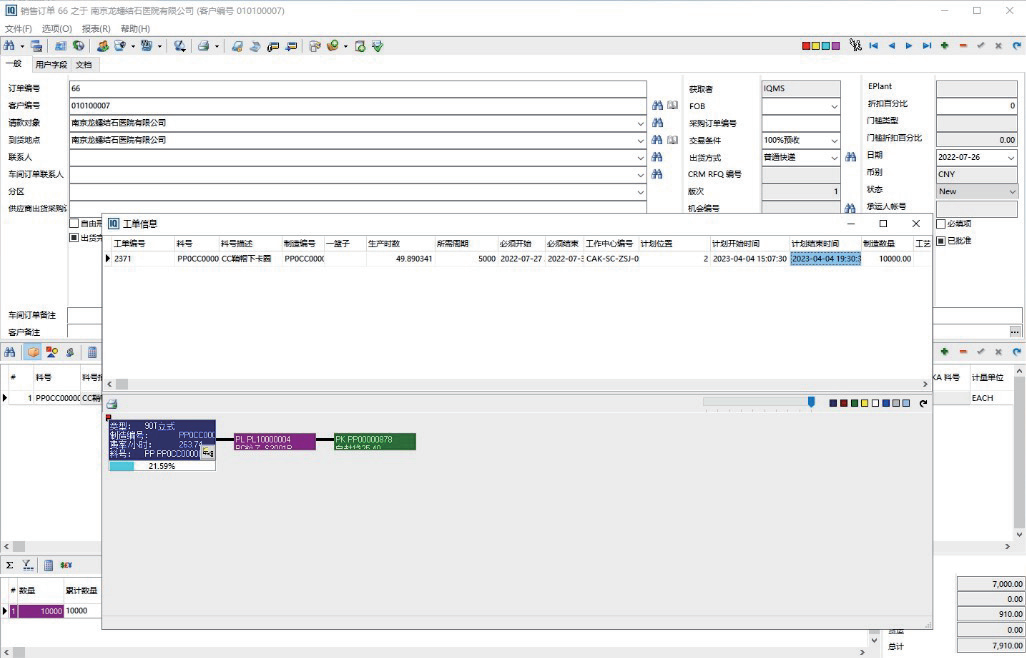Go to the first record using the top navigator
This screenshot has width=1026, height=658.
873,46
